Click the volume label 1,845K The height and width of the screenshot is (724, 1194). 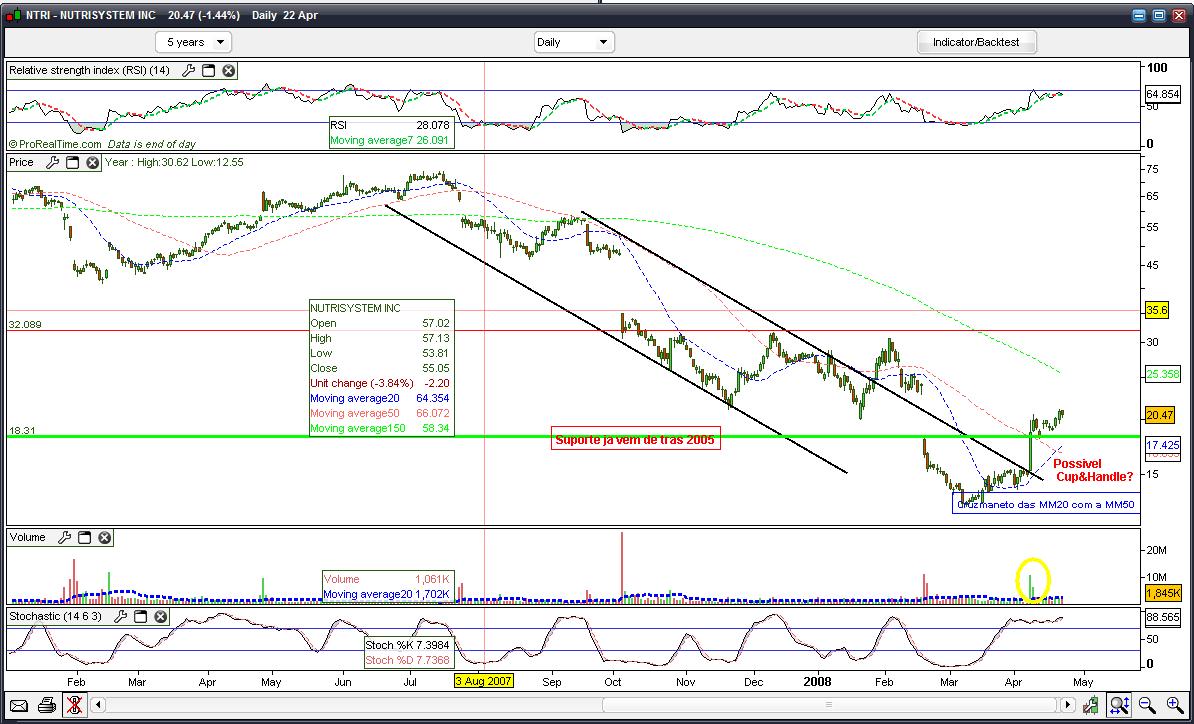point(1163,593)
